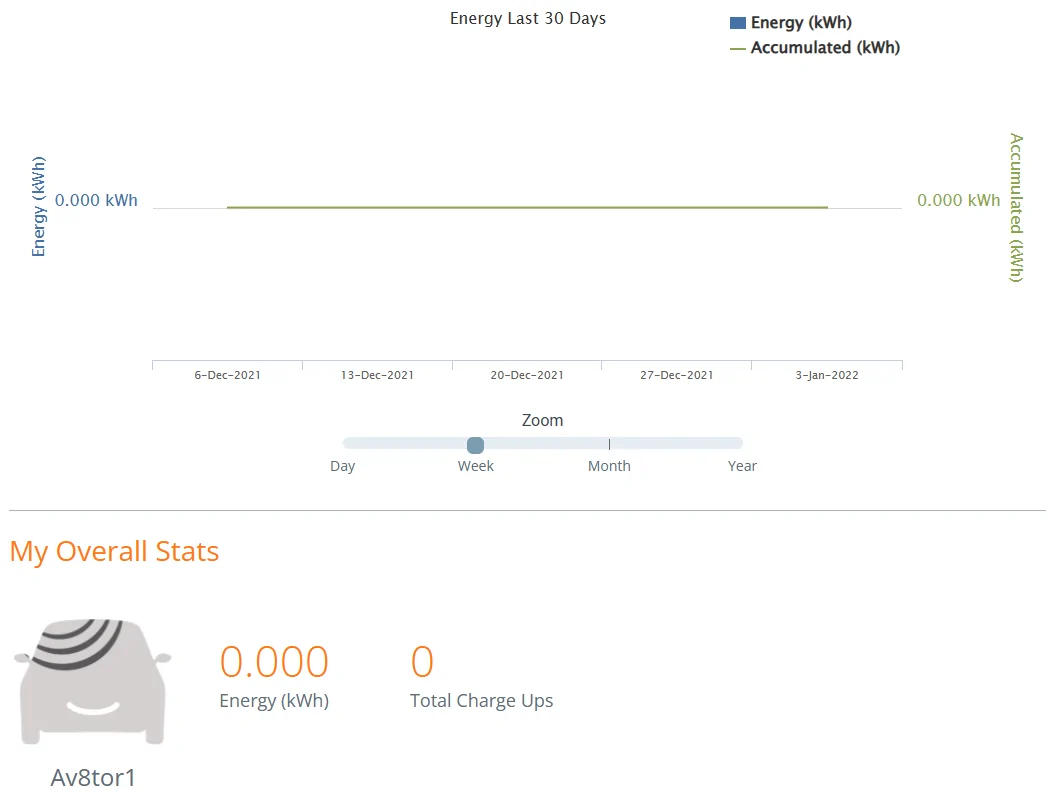
Task: Click the 3-Jan-2022 axis label
Action: [x=827, y=375]
